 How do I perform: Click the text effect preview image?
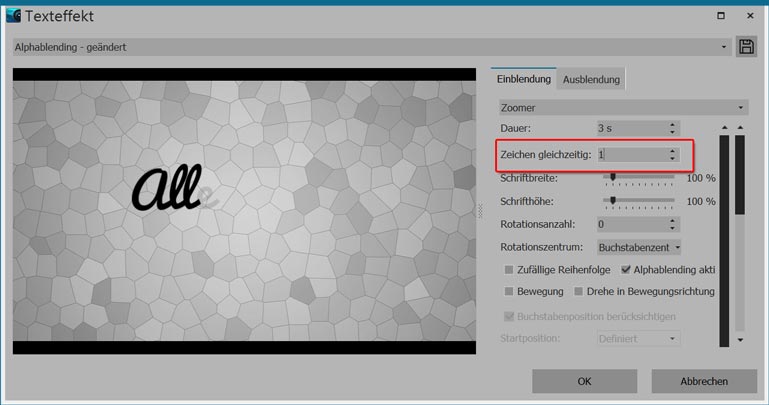tap(244, 211)
